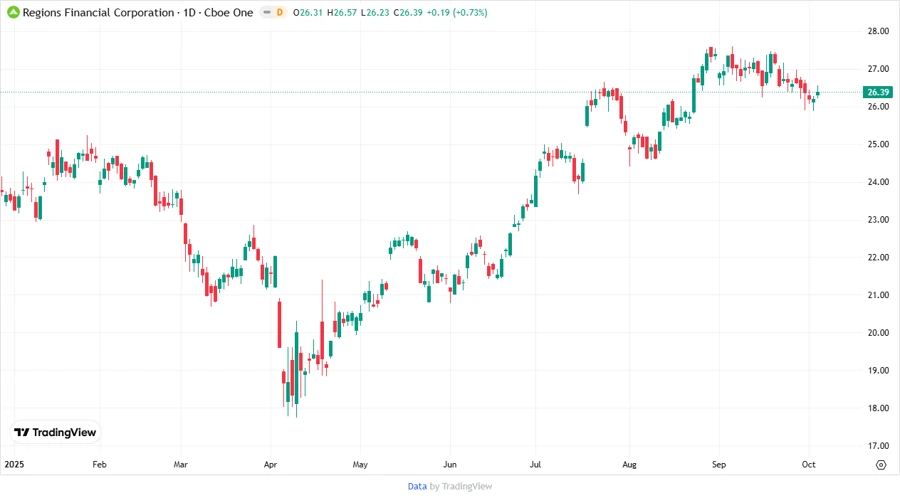Click the high price H26.57 value
900x498 pixels.
point(344,11)
